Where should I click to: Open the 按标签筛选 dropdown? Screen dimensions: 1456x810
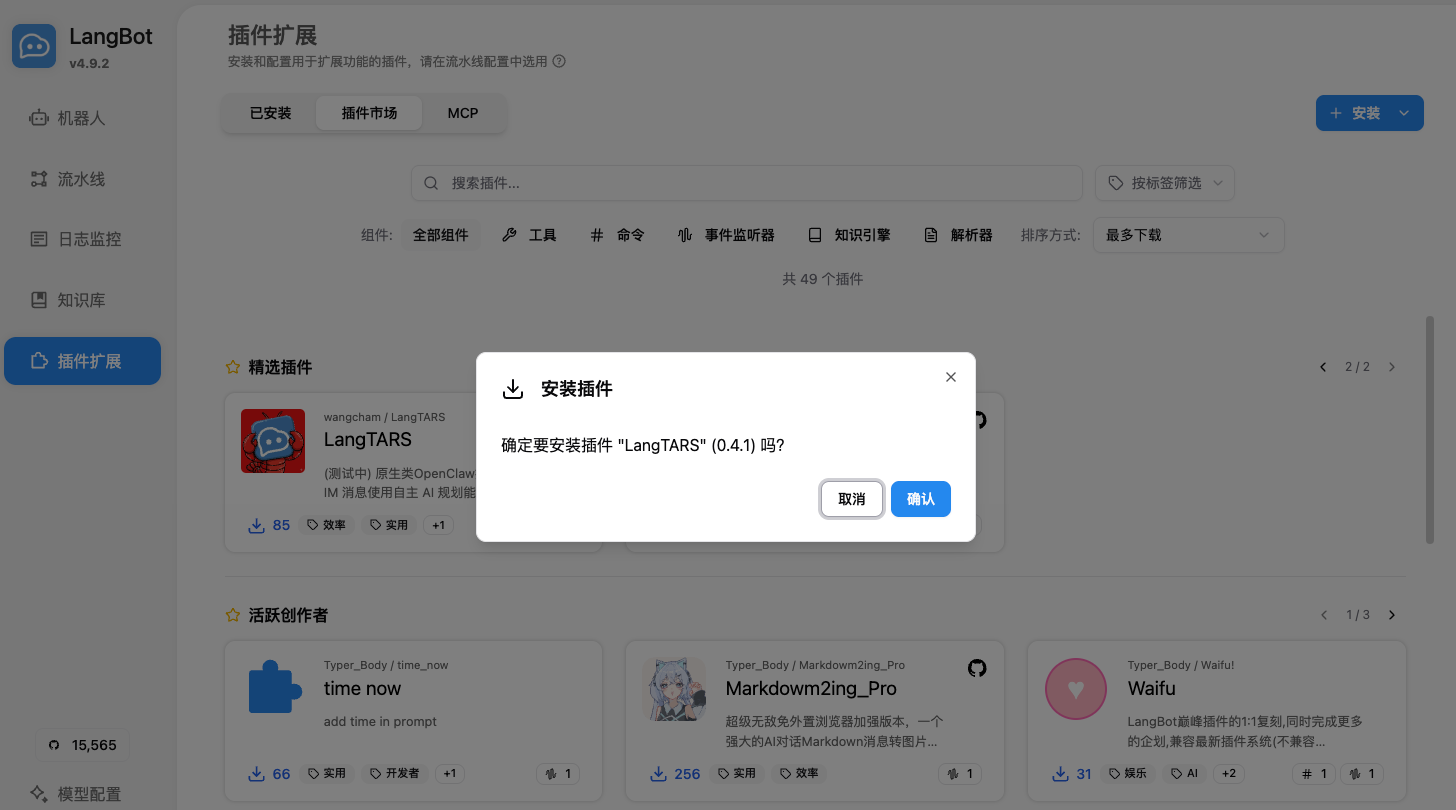1164,183
